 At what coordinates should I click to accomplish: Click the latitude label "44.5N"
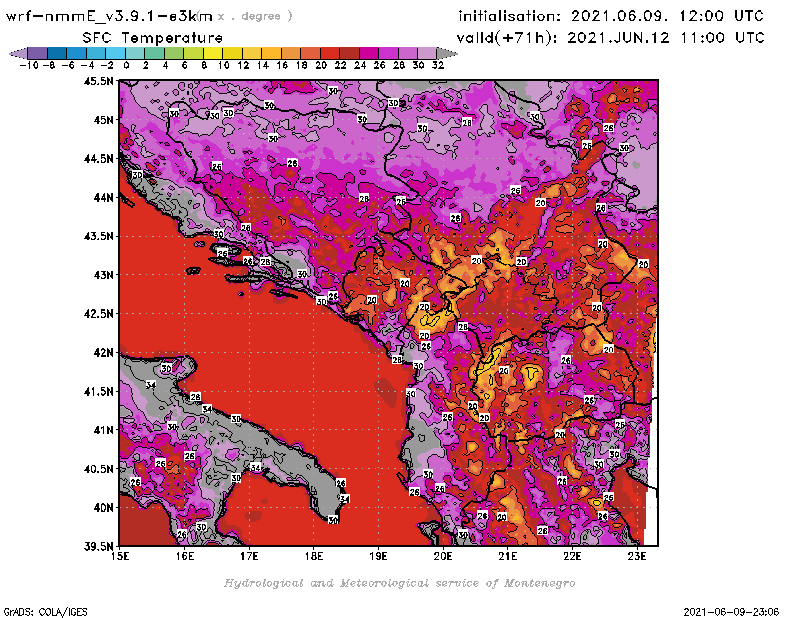pyautogui.click(x=98, y=159)
